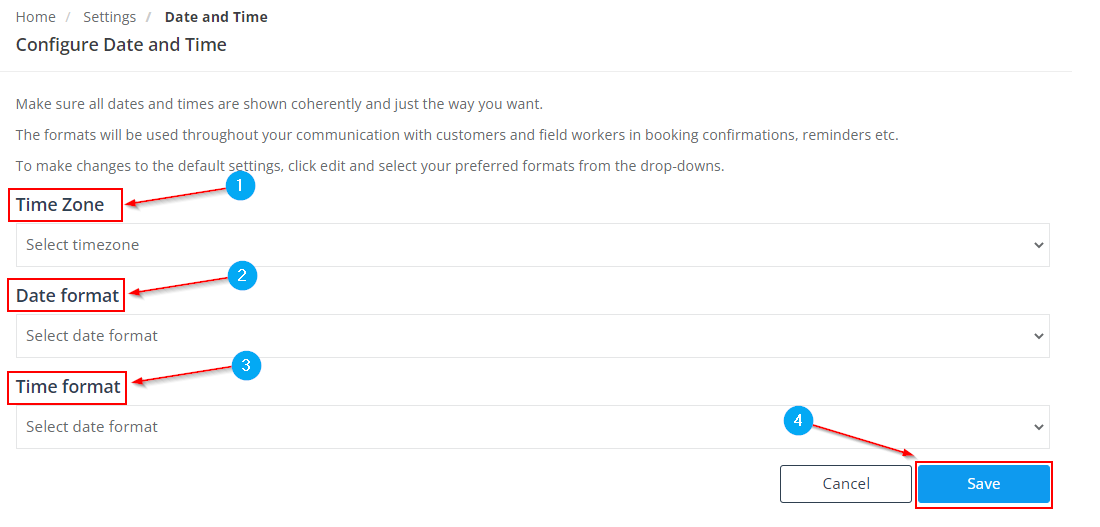Open the Select timezone dropdown
This screenshot has height=527, width=1100.
(x=532, y=245)
